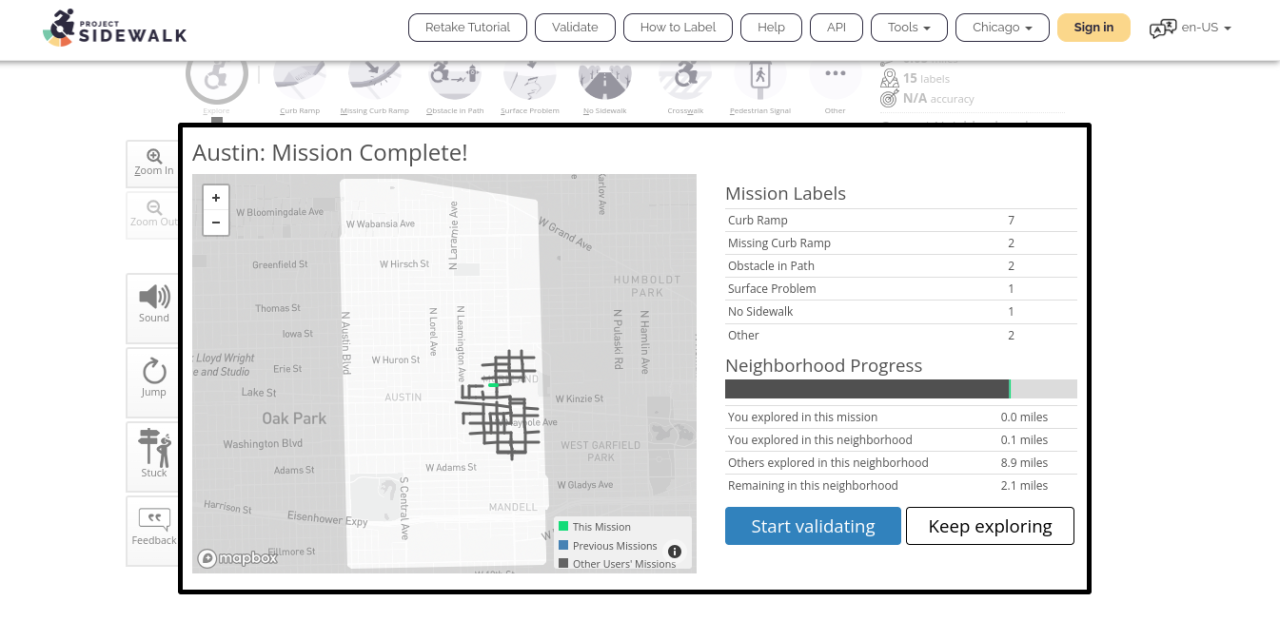This screenshot has width=1280, height=621.
Task: Open the How to Label page
Action: [678, 27]
